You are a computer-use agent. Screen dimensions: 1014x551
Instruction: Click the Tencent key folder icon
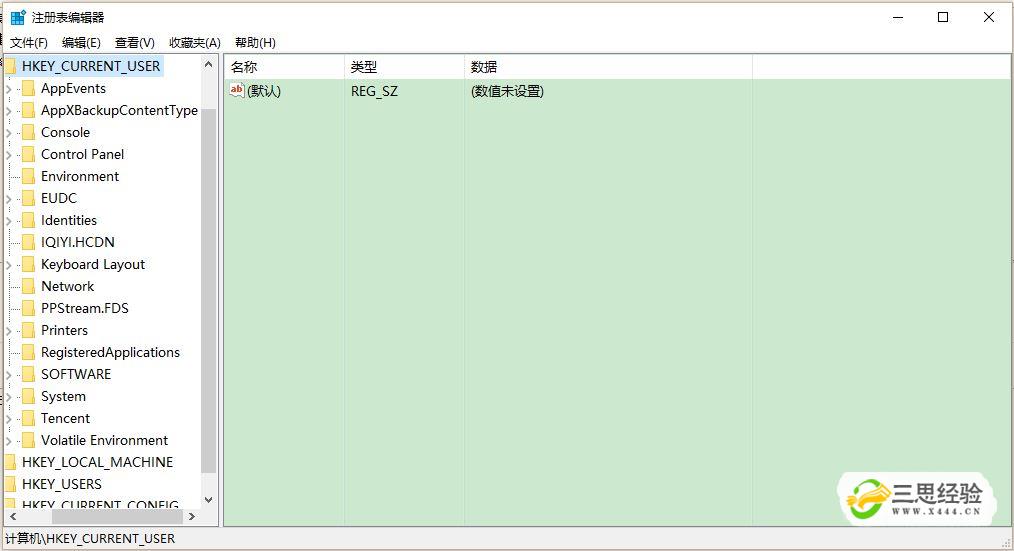tap(28, 418)
